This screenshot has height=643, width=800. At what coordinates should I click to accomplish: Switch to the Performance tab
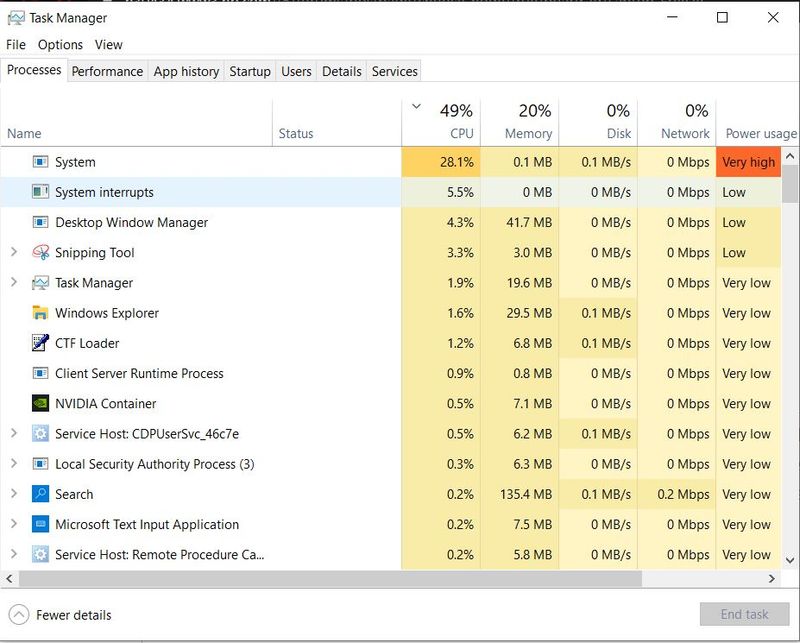(107, 71)
